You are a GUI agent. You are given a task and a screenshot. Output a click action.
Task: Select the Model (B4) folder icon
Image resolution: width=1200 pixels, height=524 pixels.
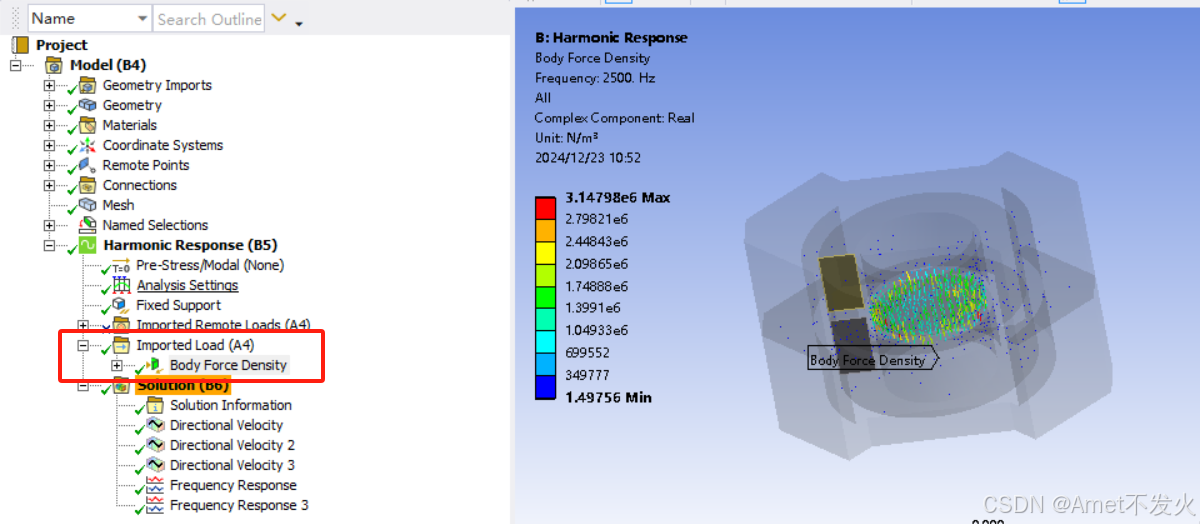click(54, 65)
